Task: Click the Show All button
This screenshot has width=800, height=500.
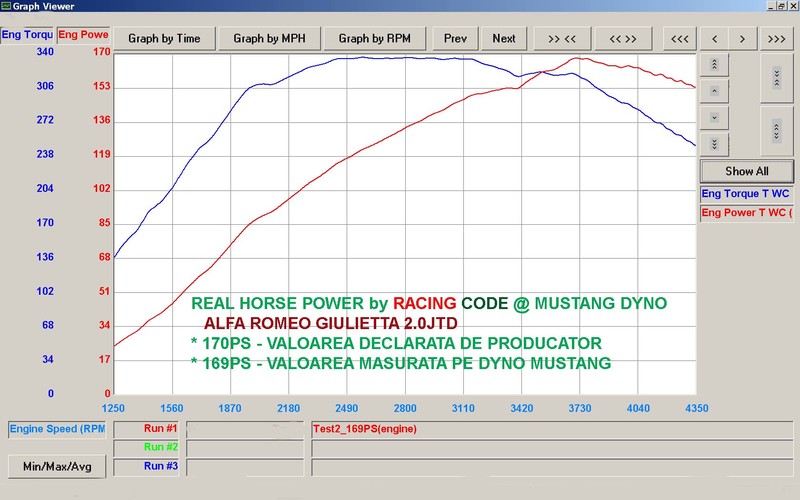Action: coord(747,171)
